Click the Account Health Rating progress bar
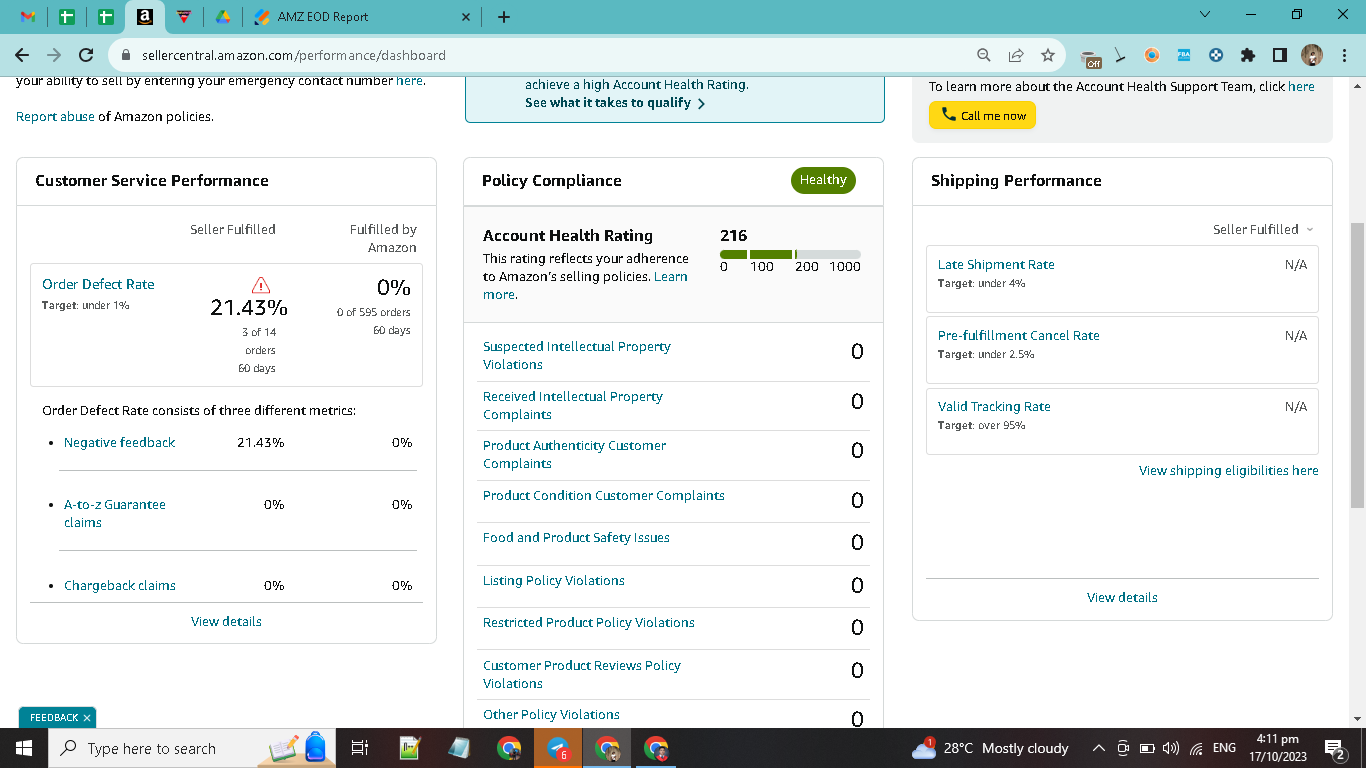 790,254
